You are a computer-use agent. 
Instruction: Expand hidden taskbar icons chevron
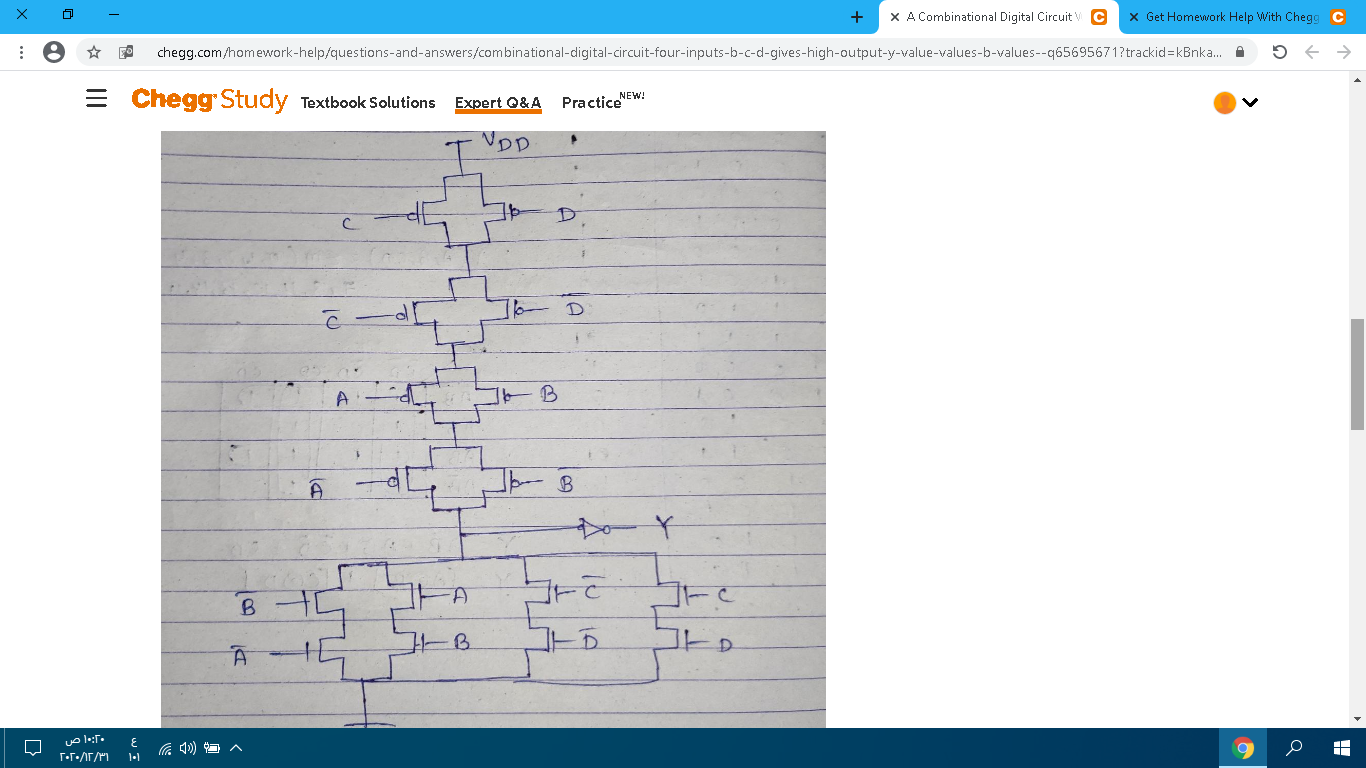(x=234, y=747)
